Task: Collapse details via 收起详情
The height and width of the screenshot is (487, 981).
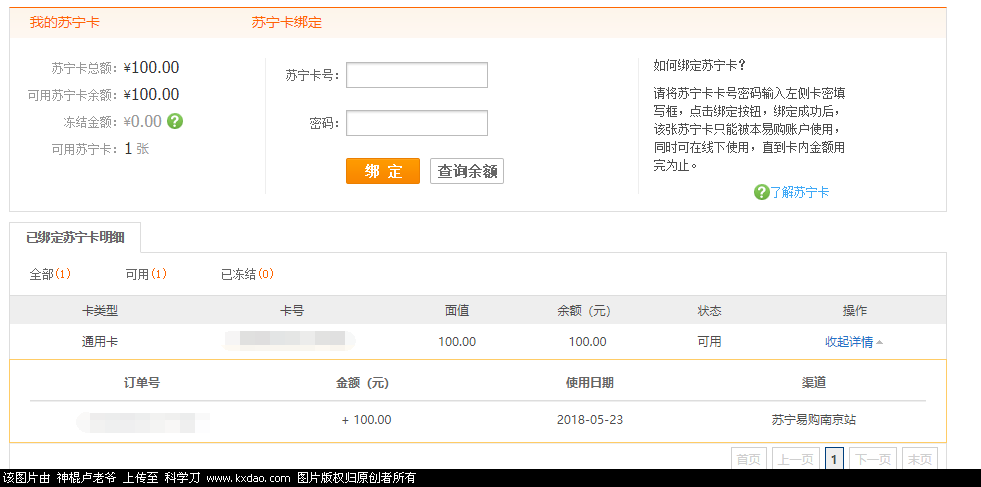Action: pyautogui.click(x=854, y=342)
